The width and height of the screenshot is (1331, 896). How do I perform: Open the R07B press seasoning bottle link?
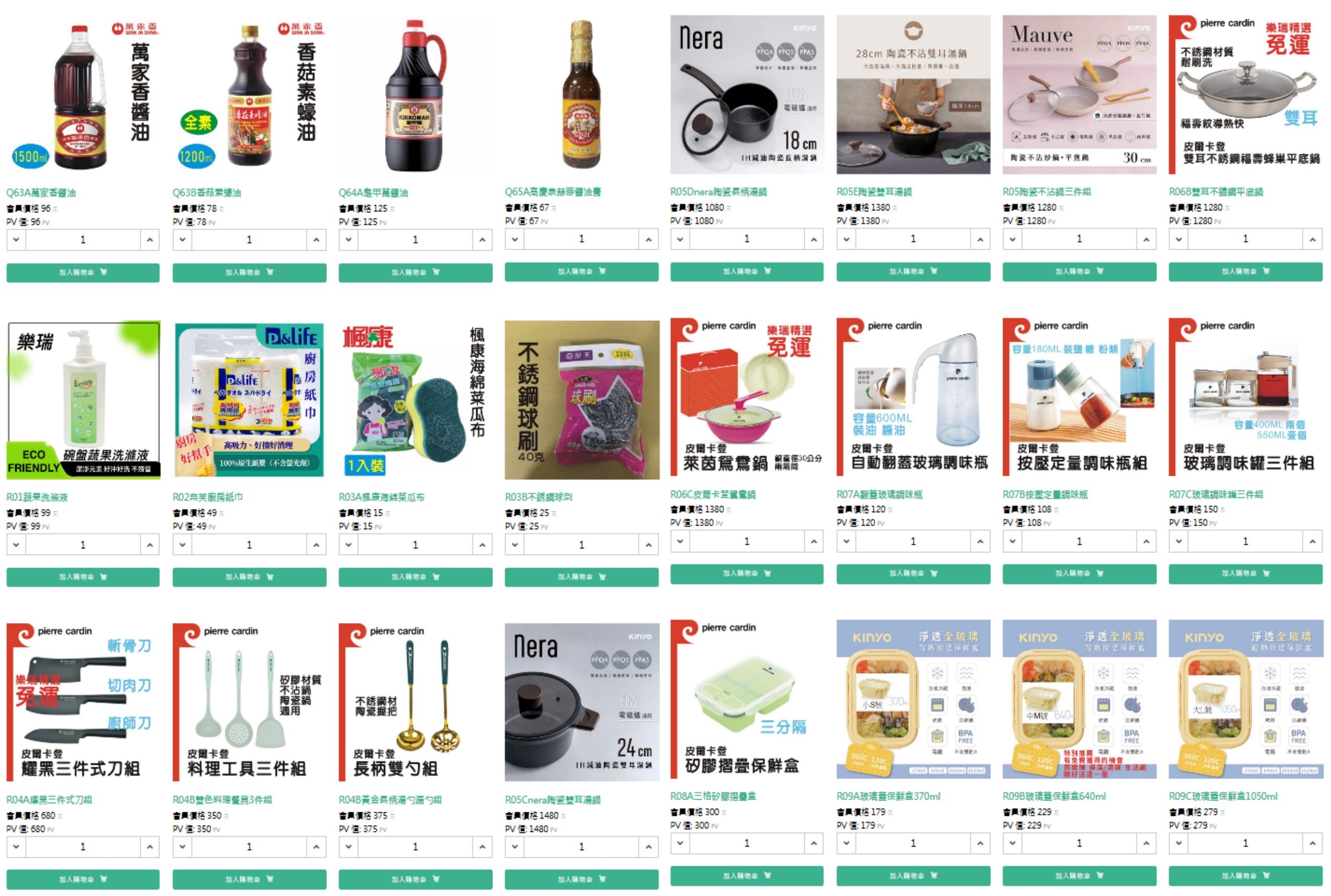tap(1045, 494)
